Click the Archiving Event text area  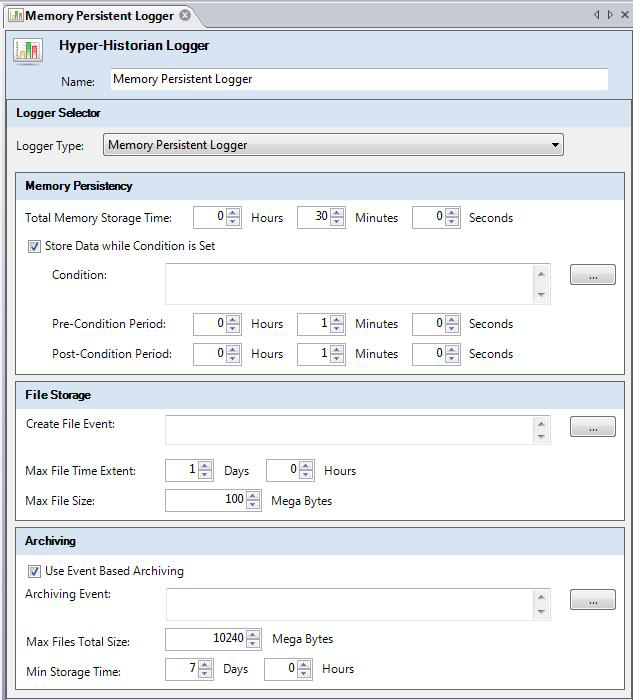pos(350,604)
